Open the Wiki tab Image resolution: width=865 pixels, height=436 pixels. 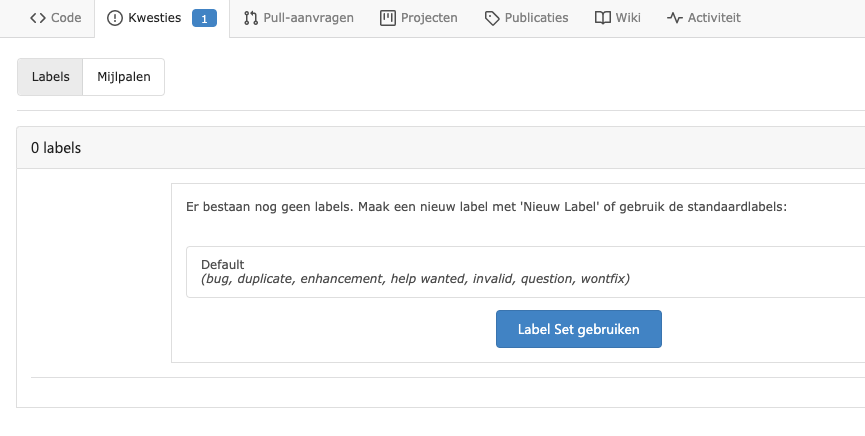click(x=618, y=18)
